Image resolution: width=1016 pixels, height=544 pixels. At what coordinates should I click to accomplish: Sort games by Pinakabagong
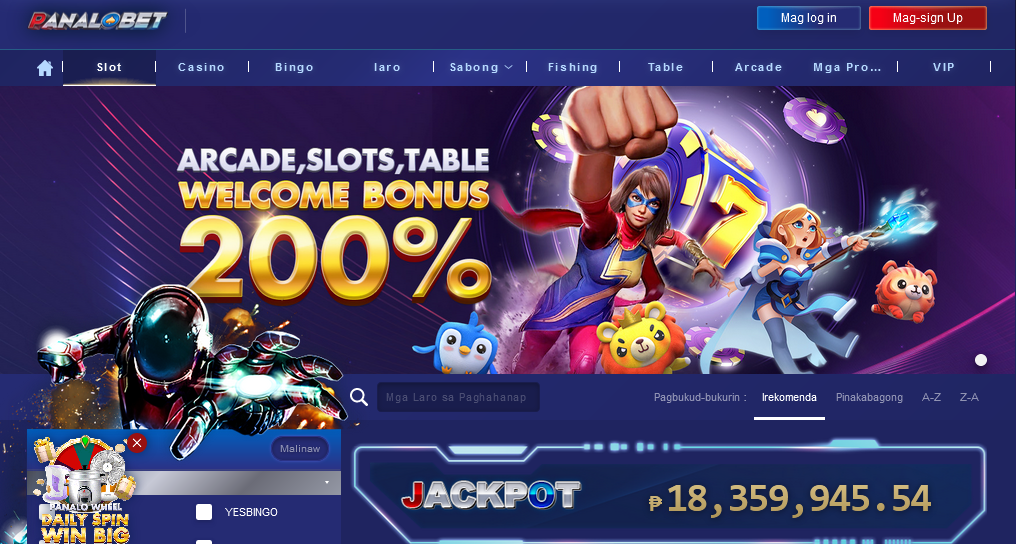(x=869, y=398)
